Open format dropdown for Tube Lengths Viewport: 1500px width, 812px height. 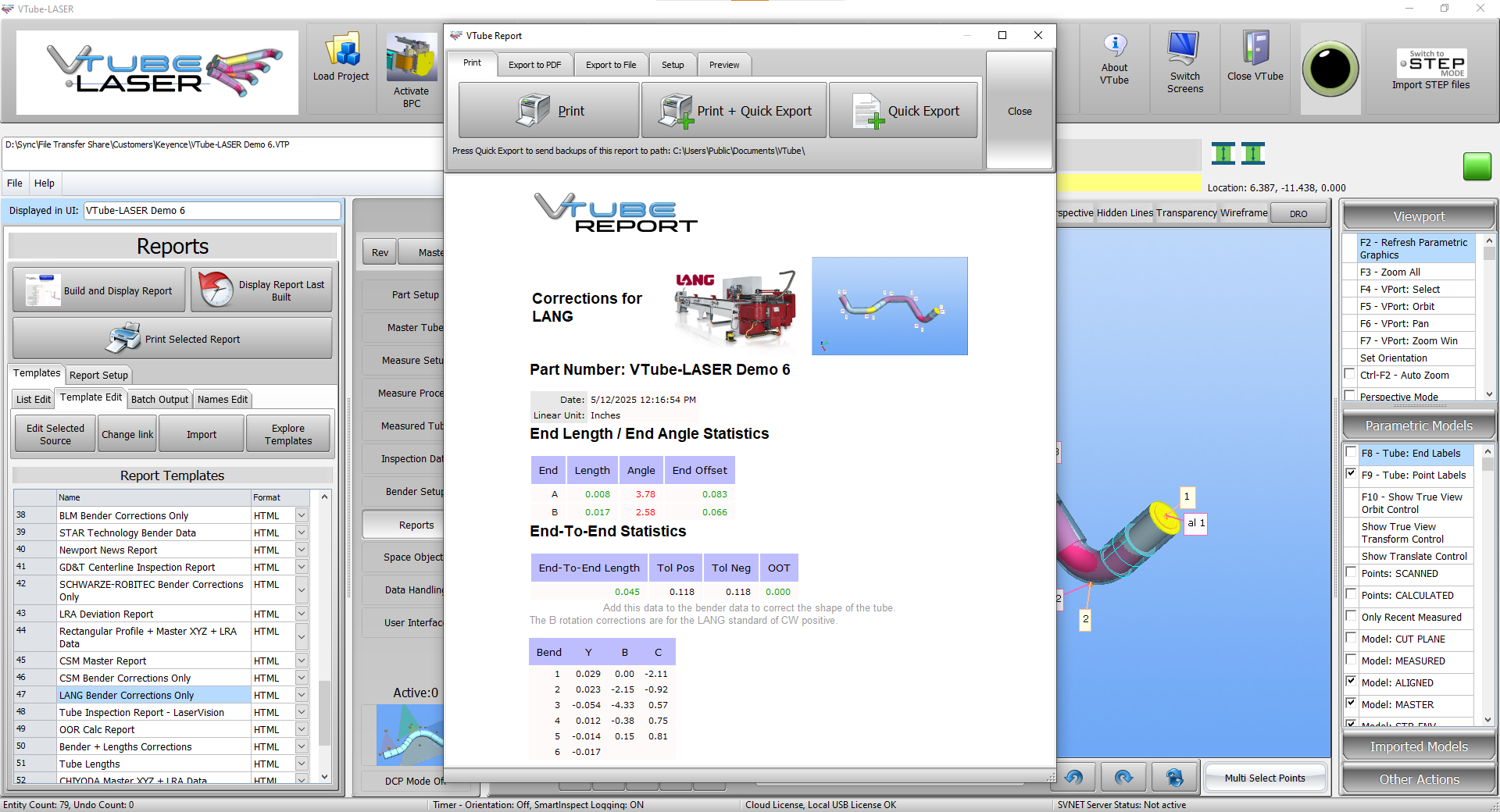point(302,764)
